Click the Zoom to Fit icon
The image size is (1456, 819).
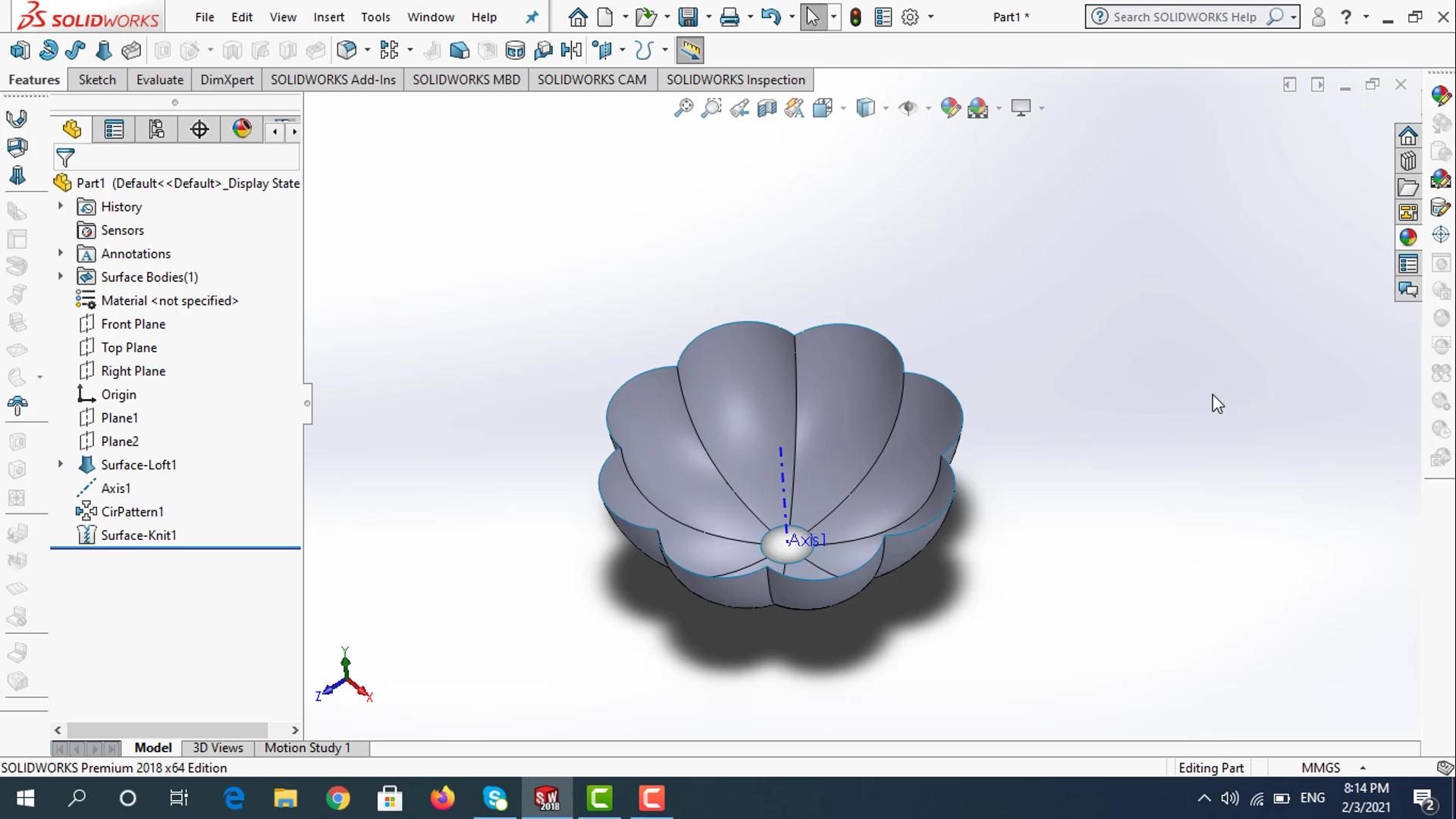click(x=683, y=108)
